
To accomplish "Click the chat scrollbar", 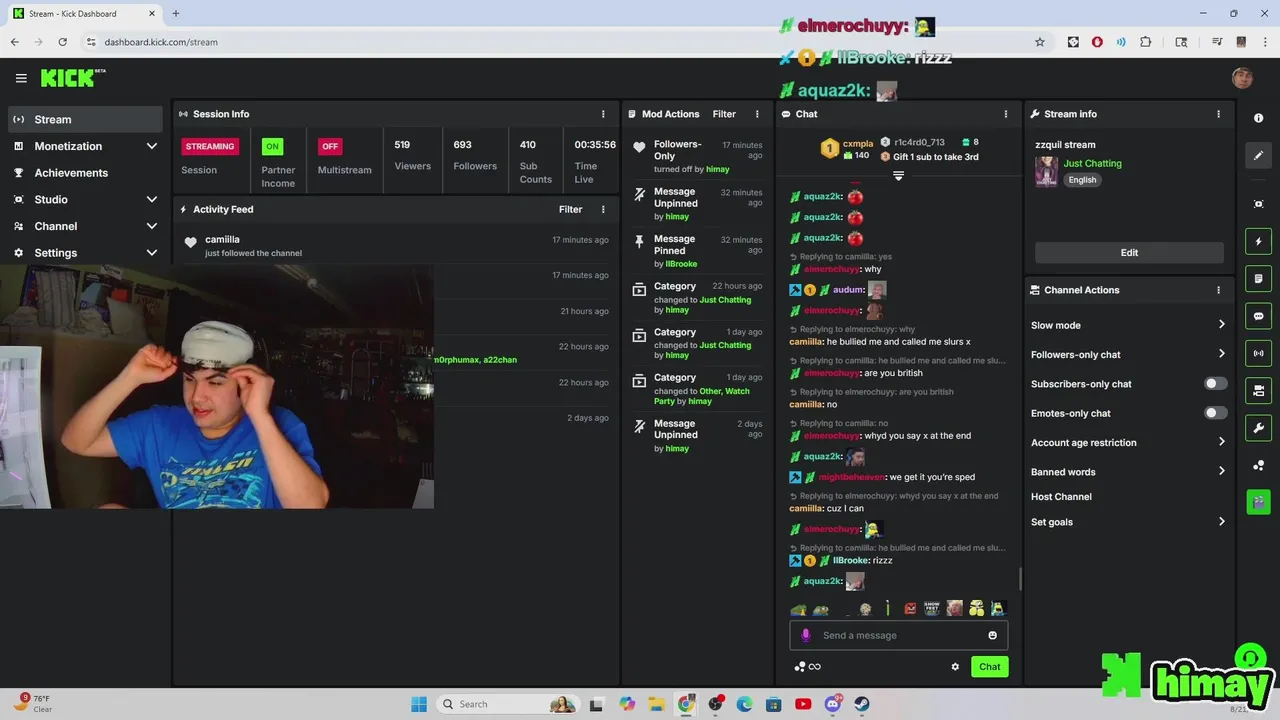I will (x=1020, y=579).
